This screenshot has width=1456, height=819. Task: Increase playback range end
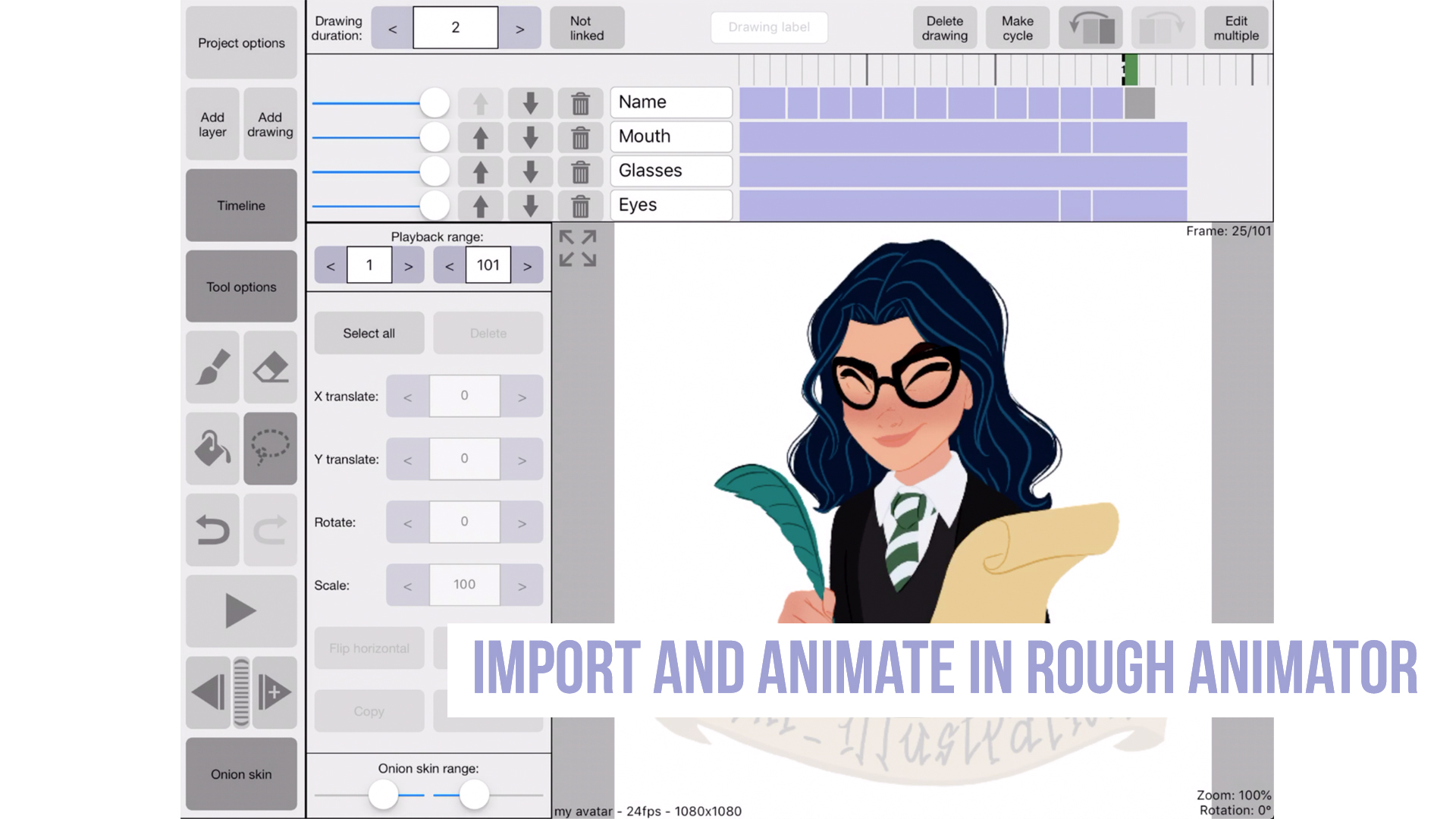point(527,265)
